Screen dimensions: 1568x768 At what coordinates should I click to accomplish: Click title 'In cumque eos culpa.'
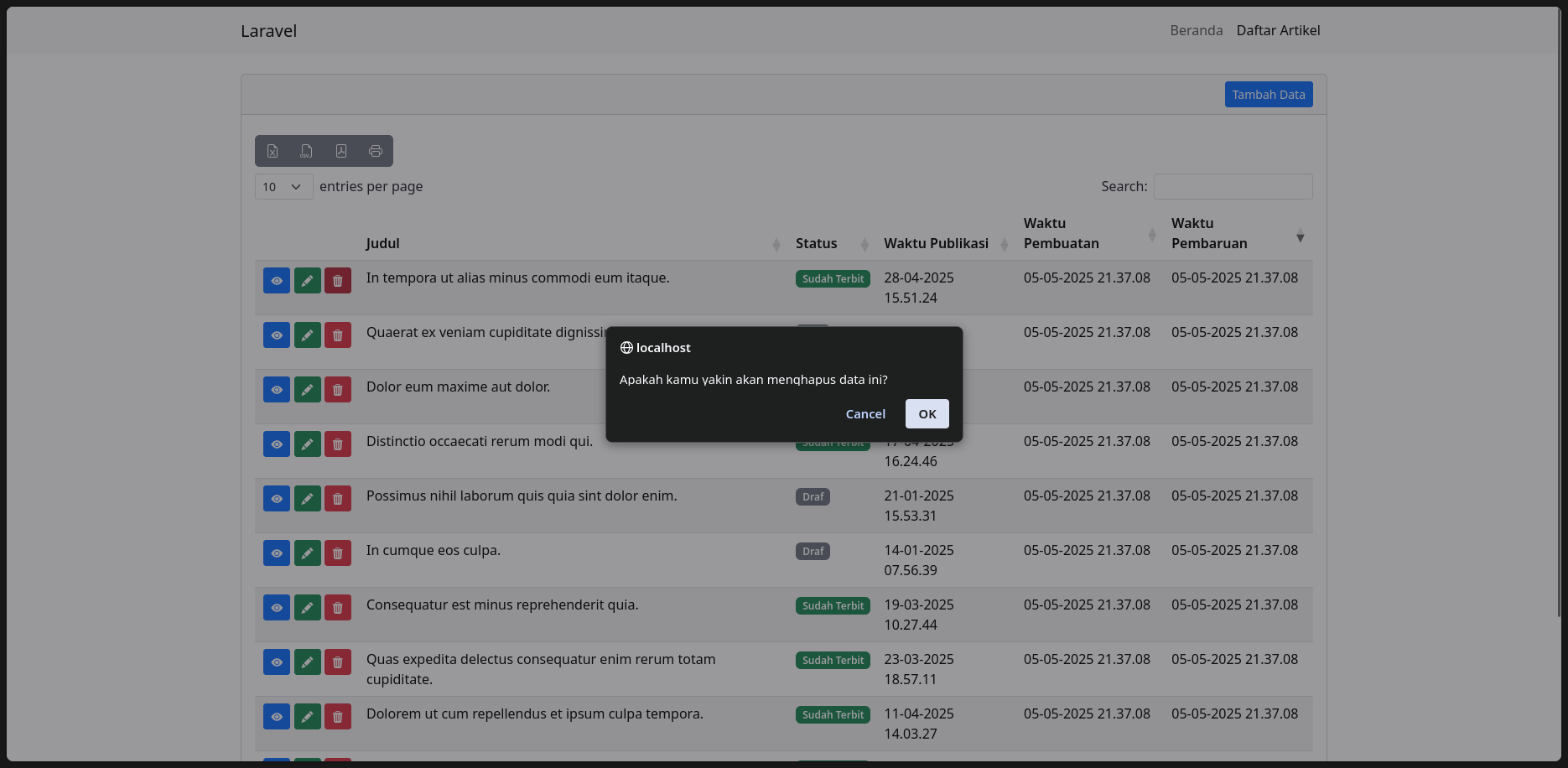[x=434, y=550]
